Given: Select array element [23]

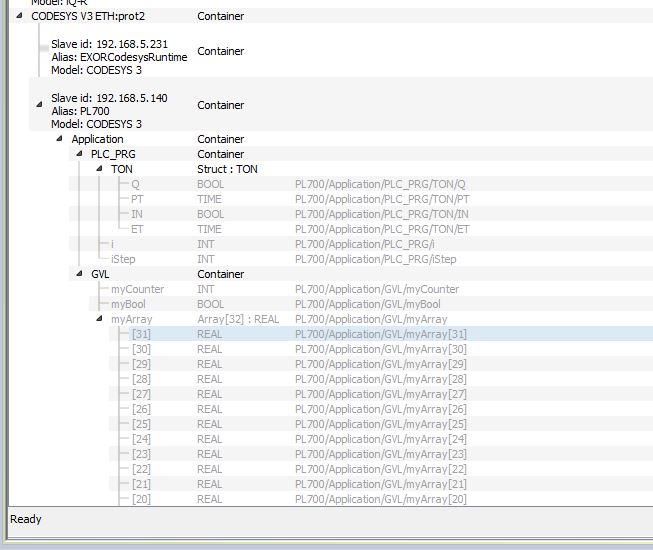Looking at the screenshot, I should 141,454.
